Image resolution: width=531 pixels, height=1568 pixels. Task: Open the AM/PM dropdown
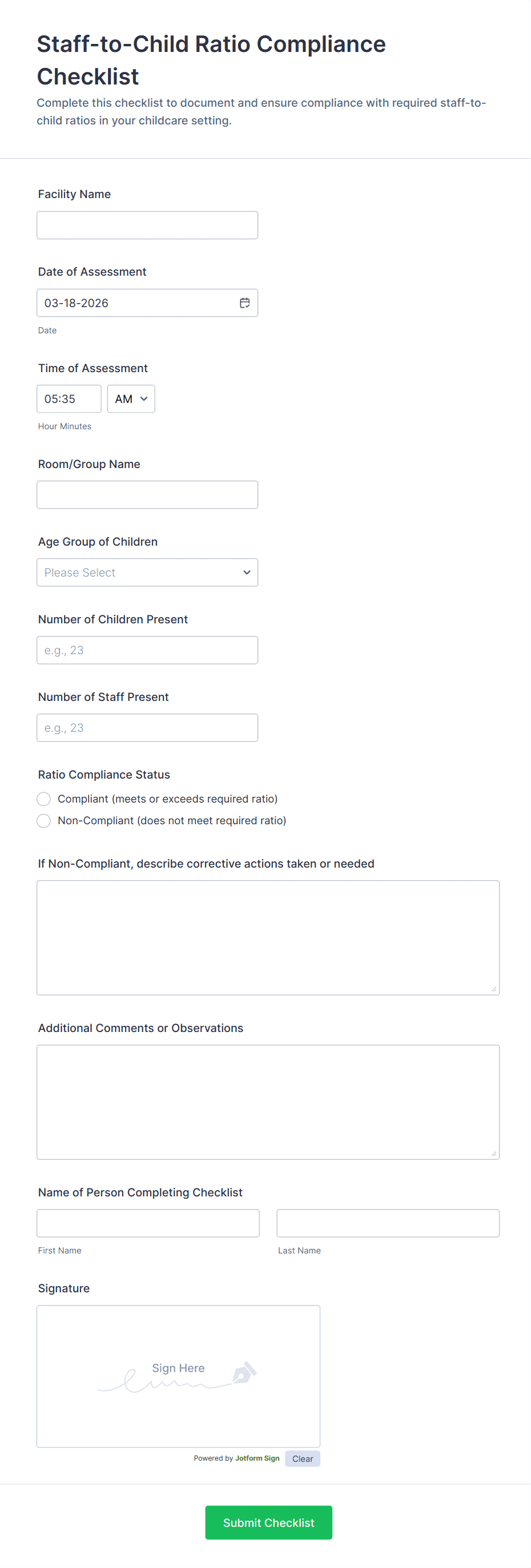(x=131, y=398)
